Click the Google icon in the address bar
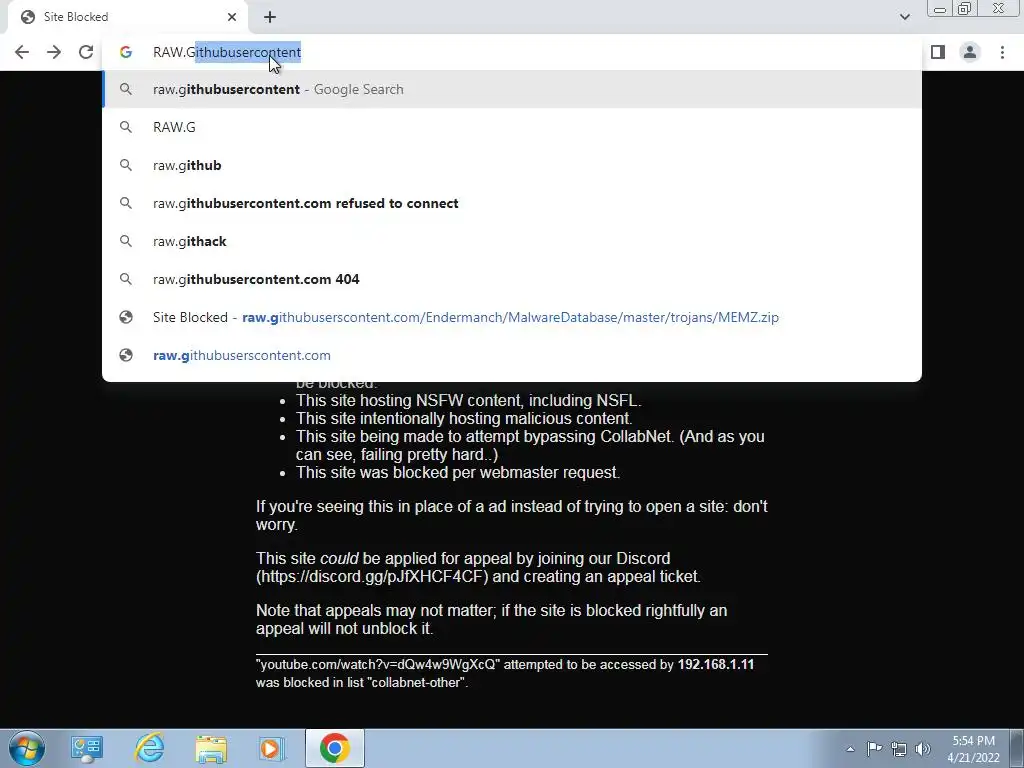The width and height of the screenshot is (1024, 768). [125, 52]
